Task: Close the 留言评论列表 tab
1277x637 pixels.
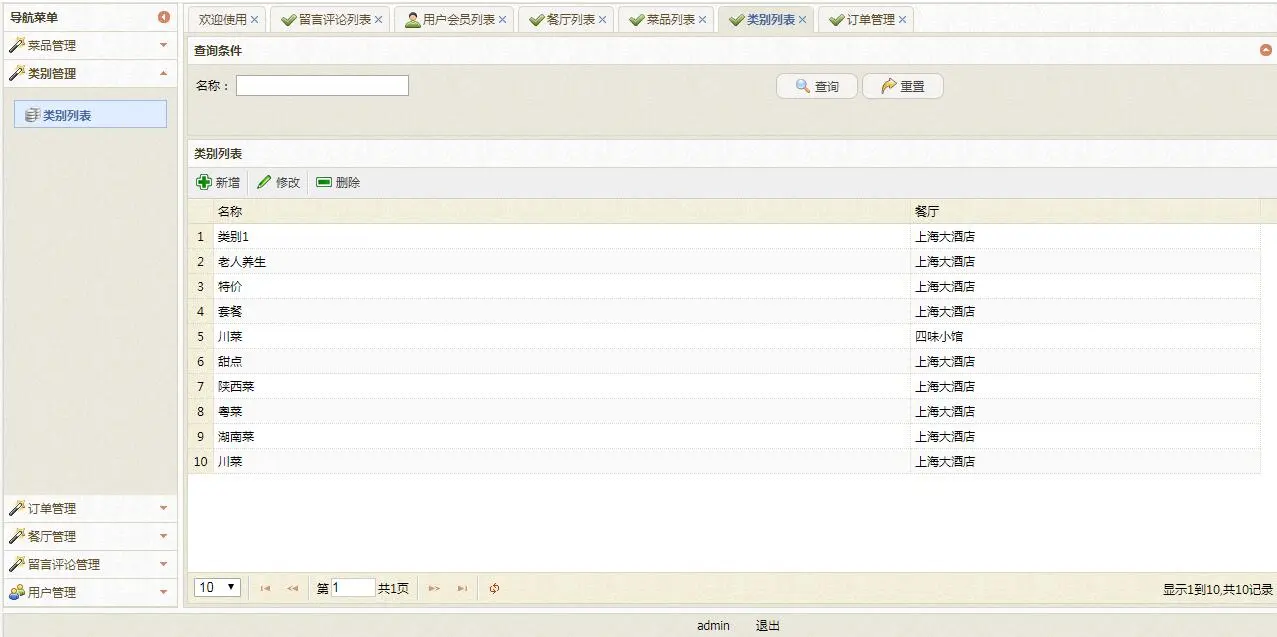Action: coord(379,20)
